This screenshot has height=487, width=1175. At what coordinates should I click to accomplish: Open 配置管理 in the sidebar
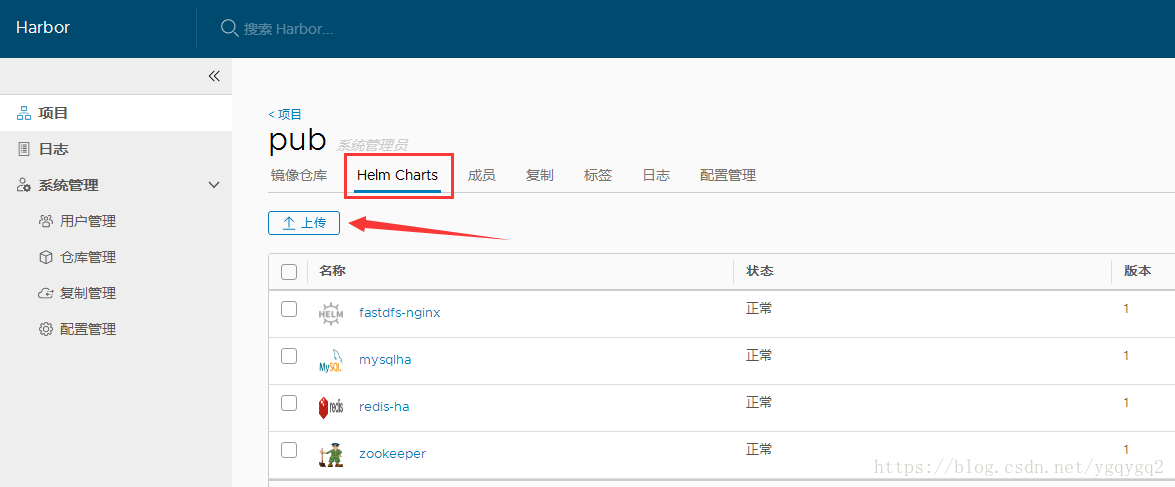[x=88, y=329]
